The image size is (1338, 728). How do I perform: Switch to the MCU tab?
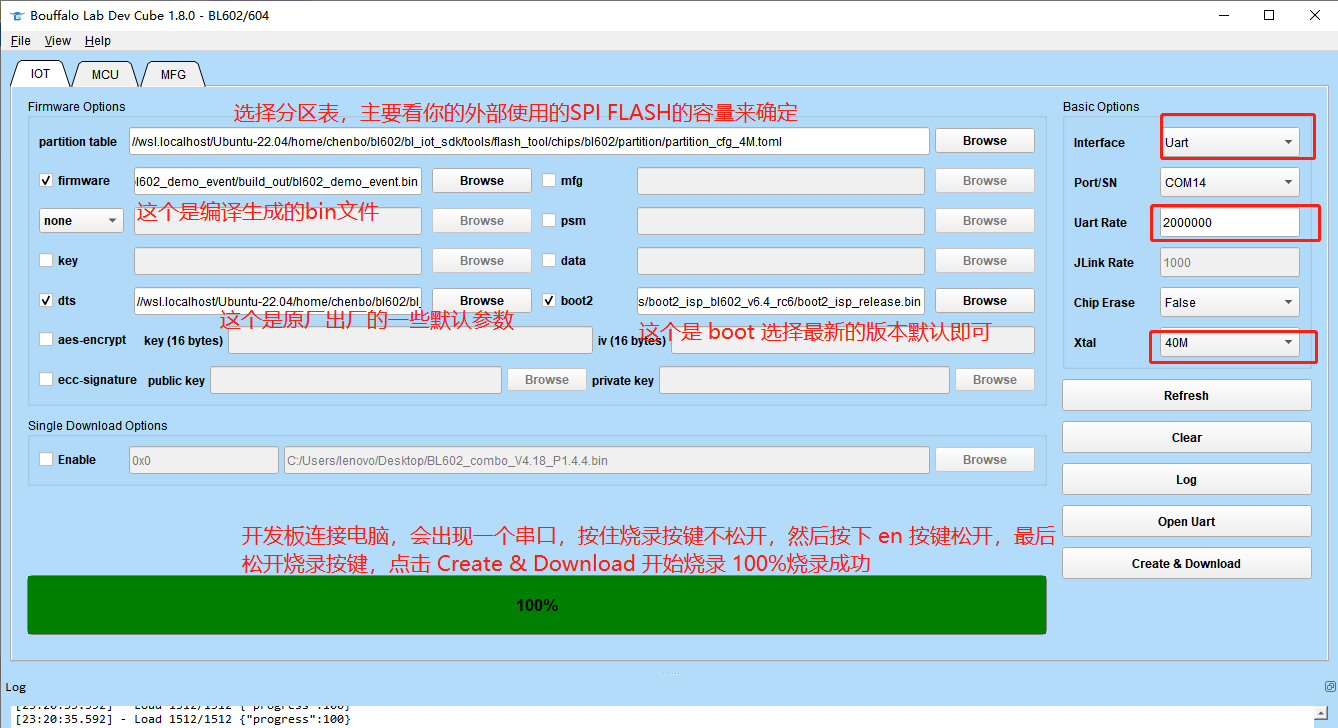pyautogui.click(x=104, y=73)
